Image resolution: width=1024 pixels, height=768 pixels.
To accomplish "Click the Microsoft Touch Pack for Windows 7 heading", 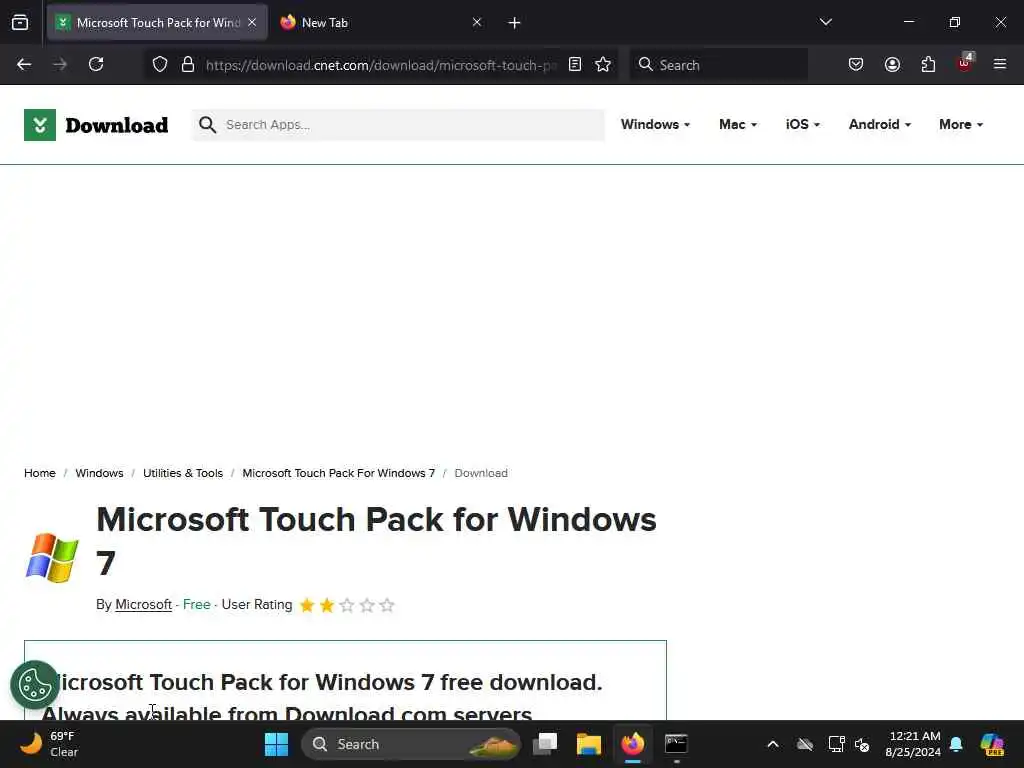I will tap(376, 541).
